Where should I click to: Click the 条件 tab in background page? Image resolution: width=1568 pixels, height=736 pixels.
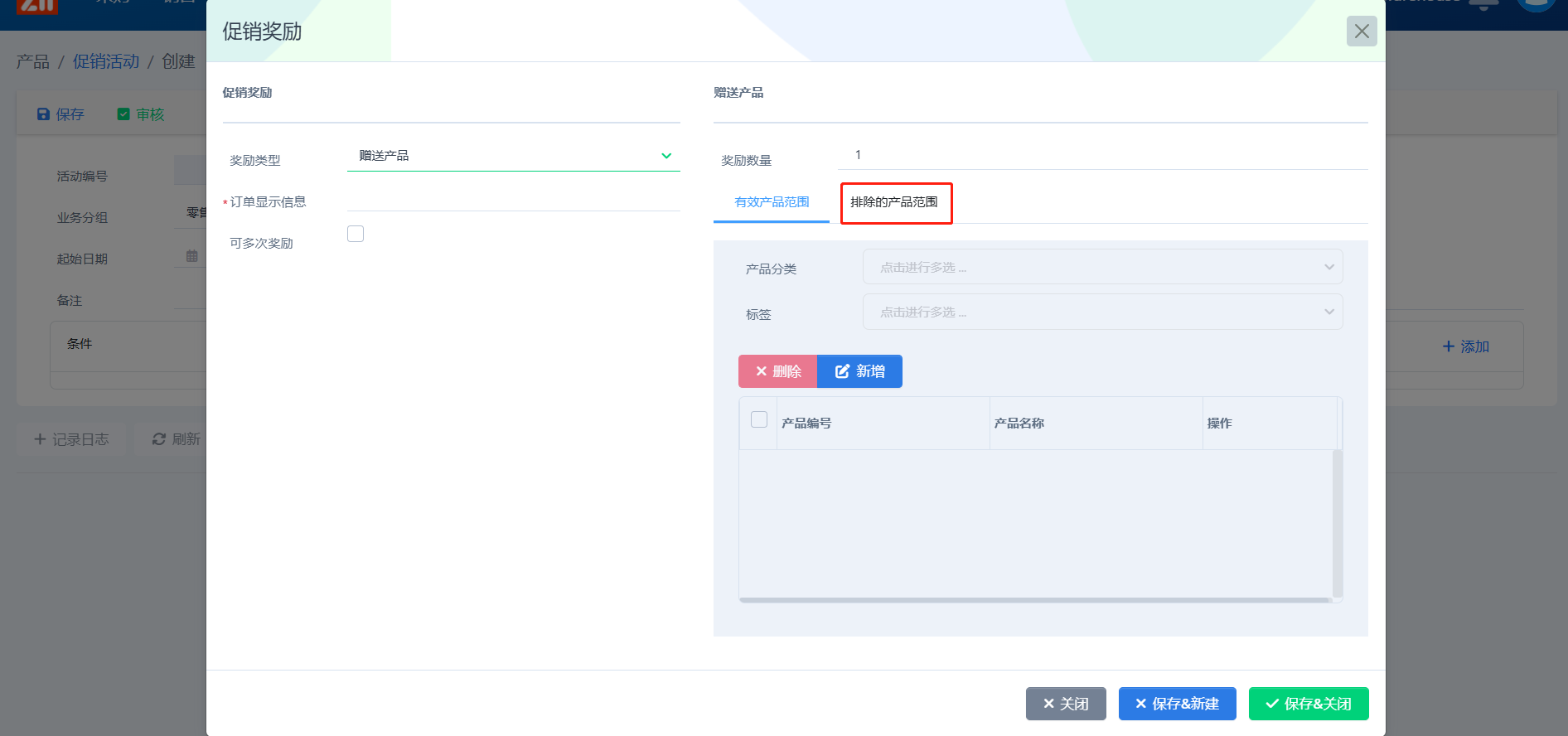point(80,344)
